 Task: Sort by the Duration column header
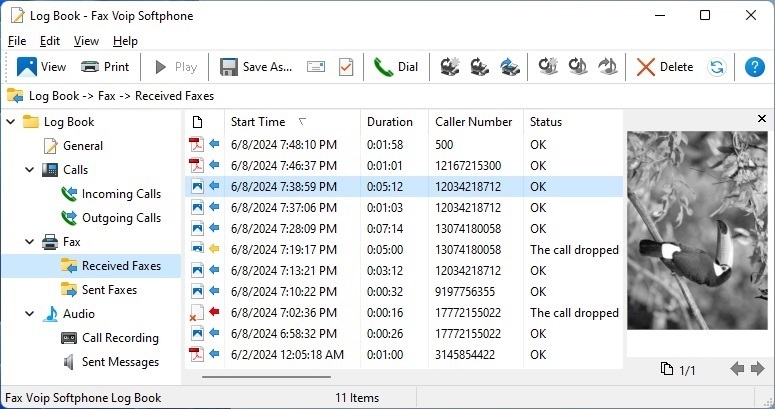point(394,122)
